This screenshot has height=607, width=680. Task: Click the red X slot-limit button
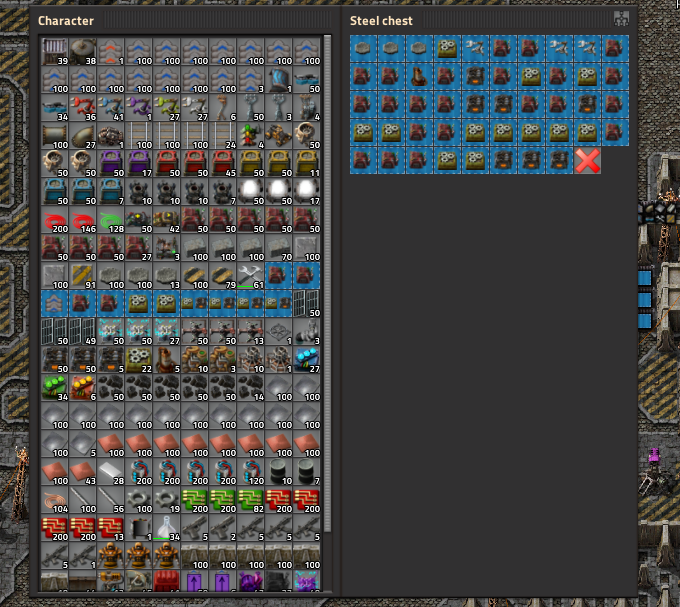pyautogui.click(x=588, y=161)
